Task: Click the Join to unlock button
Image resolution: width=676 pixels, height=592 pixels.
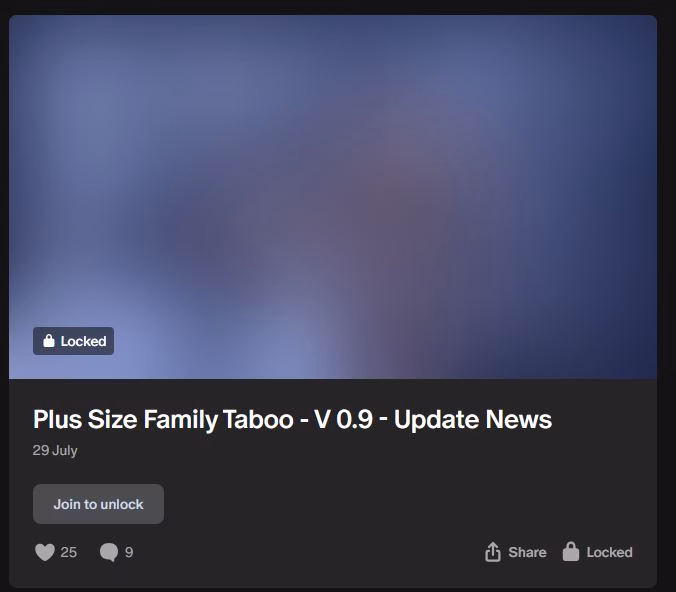Action: tap(98, 504)
